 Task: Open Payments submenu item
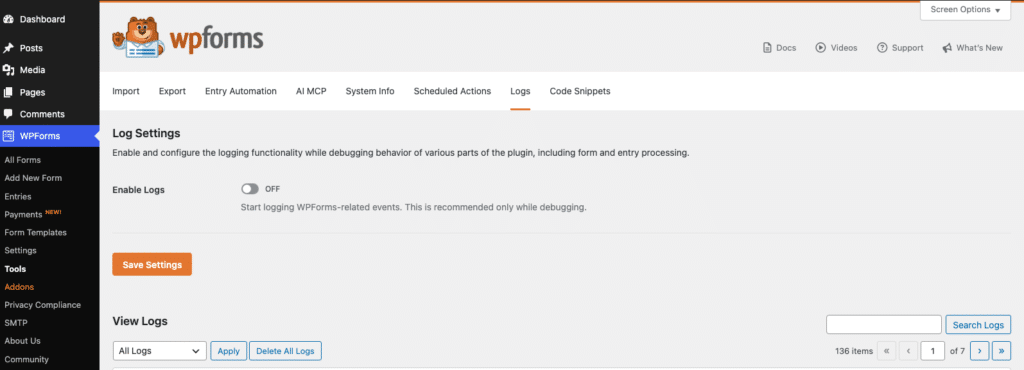click(24, 215)
